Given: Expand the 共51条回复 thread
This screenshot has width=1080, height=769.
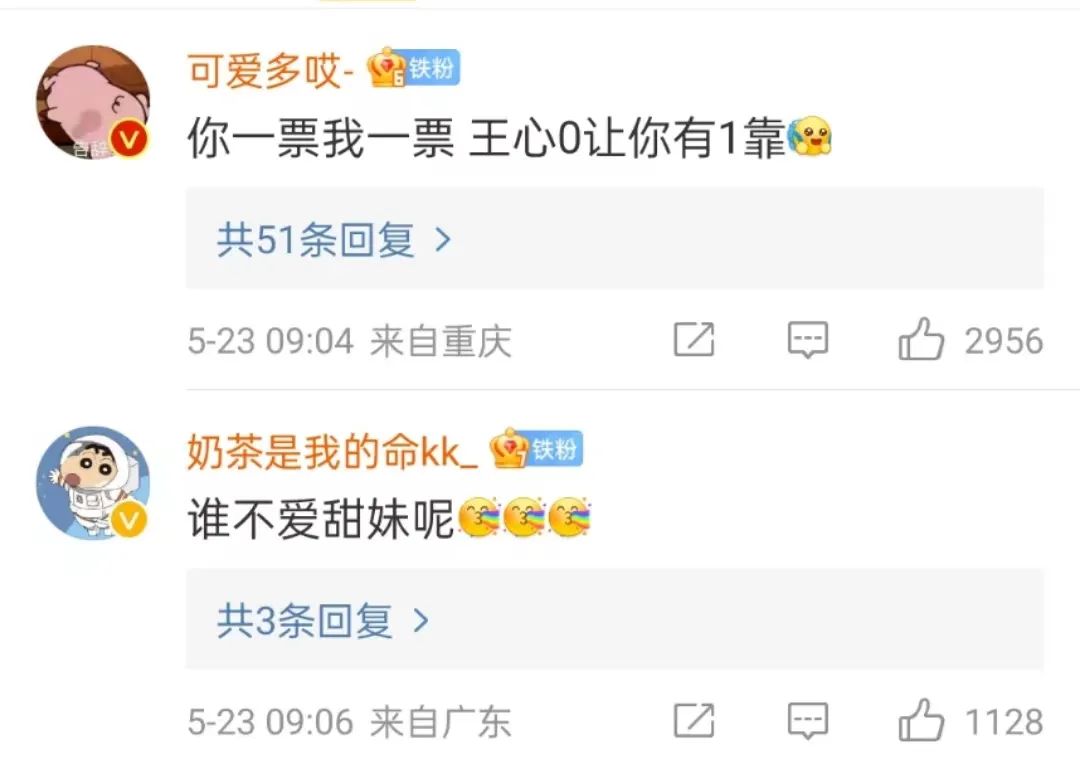Looking at the screenshot, I should [x=614, y=238].
